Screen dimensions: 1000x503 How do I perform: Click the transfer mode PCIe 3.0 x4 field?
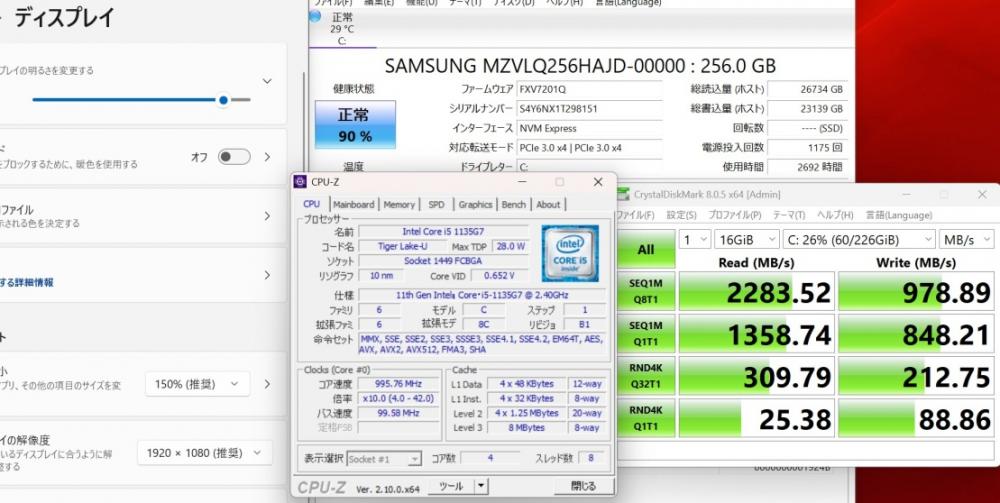coord(589,148)
